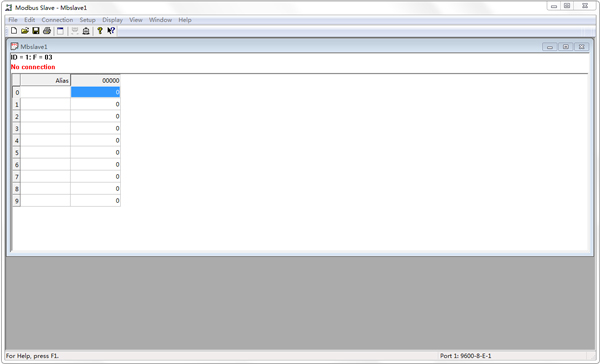Click the context help arrow-question icon
Image resolution: width=600 pixels, height=364 pixels.
[111, 31]
